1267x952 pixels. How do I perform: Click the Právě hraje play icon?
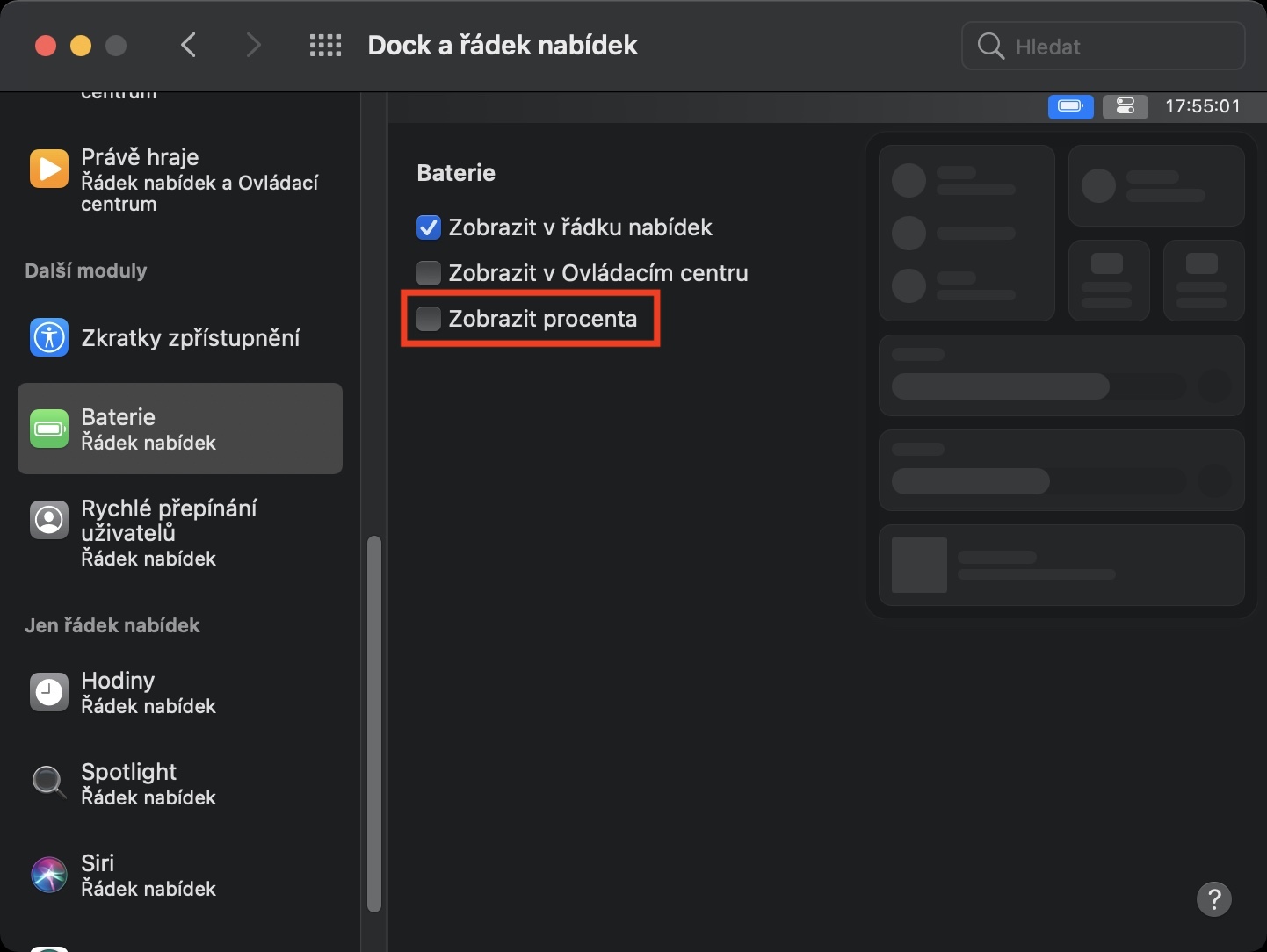click(49, 169)
